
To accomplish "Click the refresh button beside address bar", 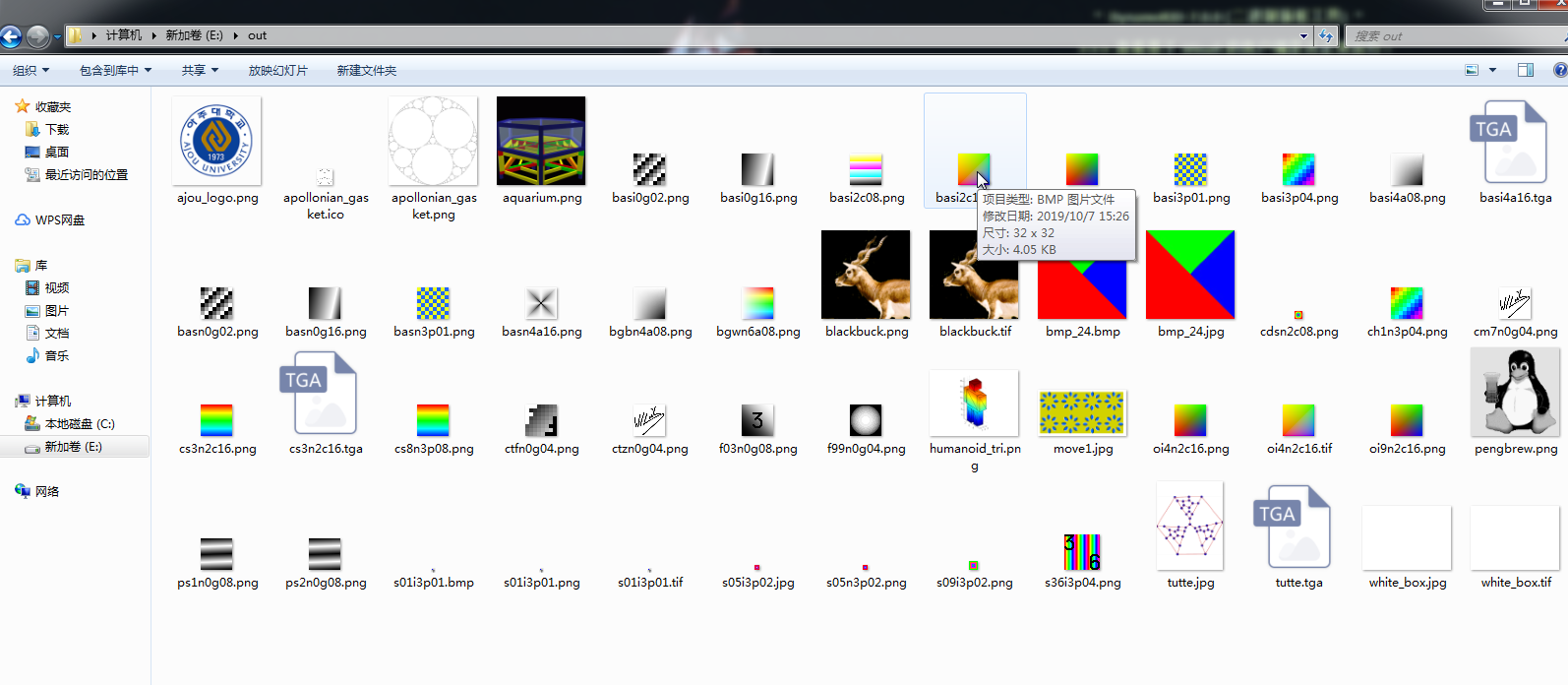I will click(1326, 35).
